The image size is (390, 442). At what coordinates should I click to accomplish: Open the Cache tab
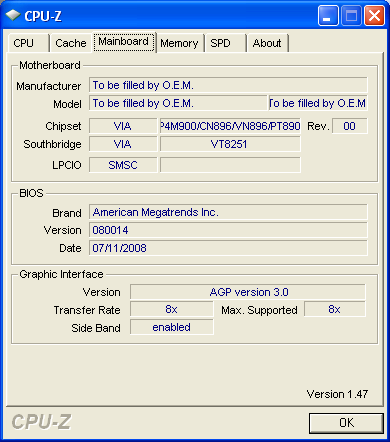point(71,43)
